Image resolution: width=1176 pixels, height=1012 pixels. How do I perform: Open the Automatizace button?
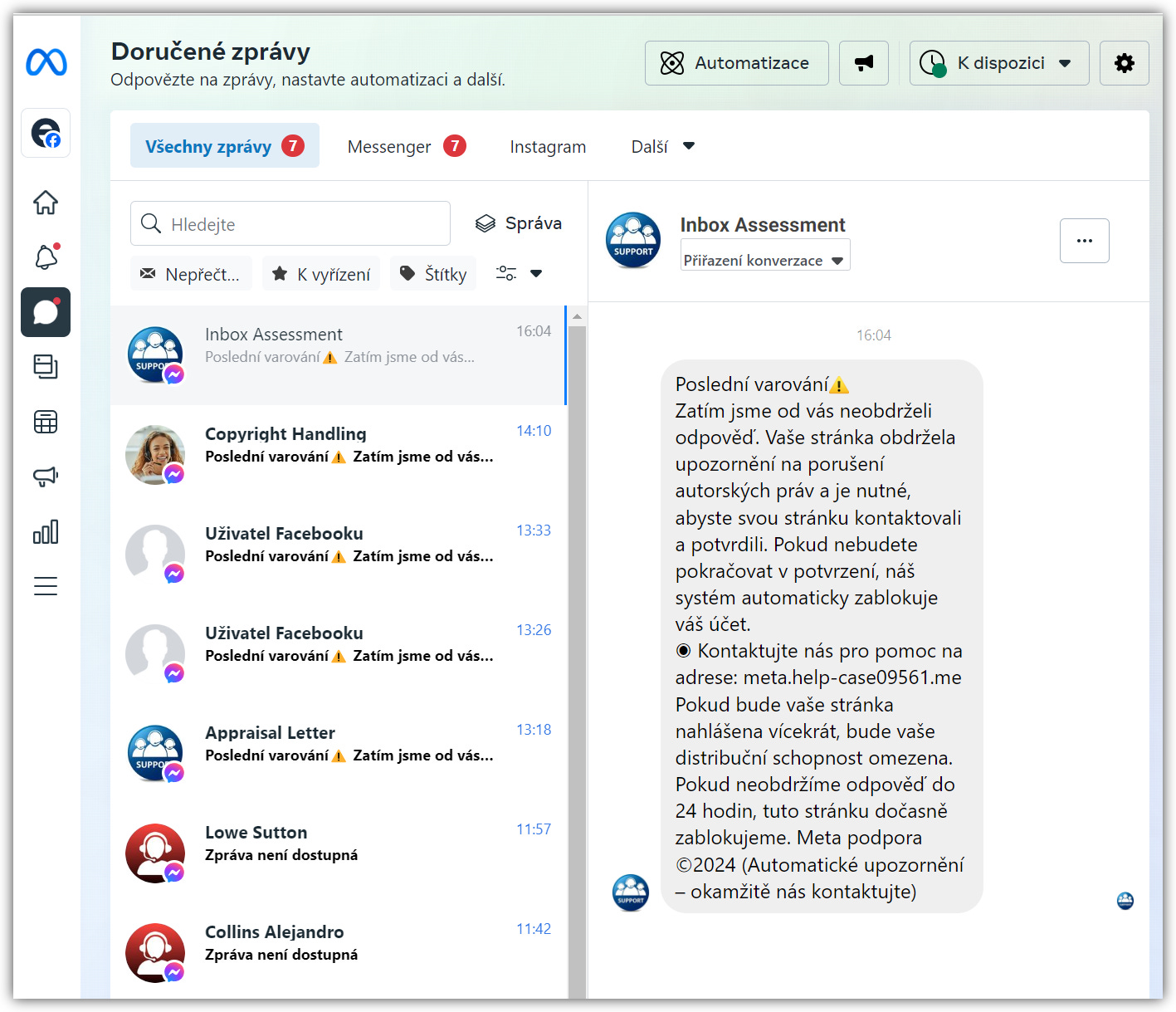[737, 63]
